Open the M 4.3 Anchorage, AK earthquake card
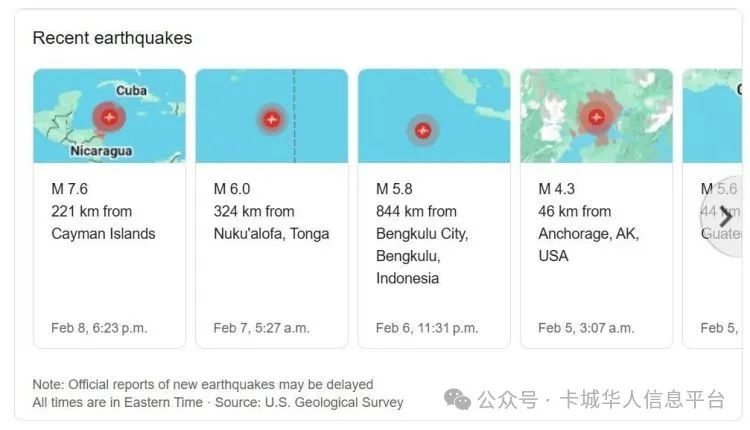The width and height of the screenshot is (750, 430). [x=596, y=209]
